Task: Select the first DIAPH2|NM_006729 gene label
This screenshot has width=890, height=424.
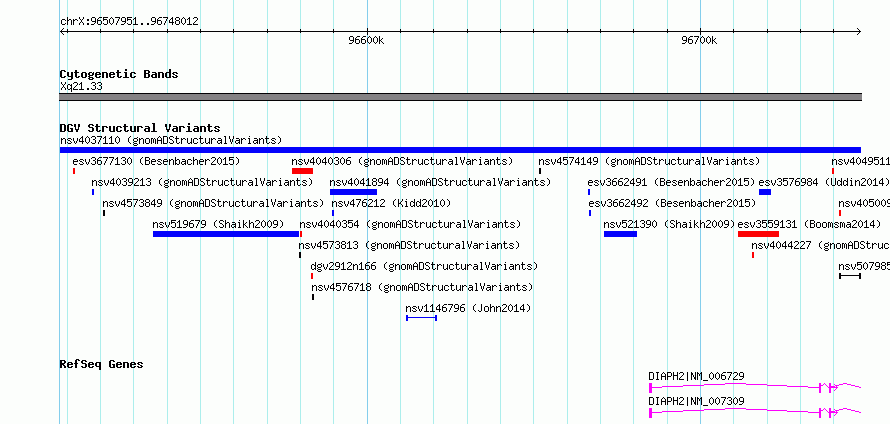Action: point(696,376)
